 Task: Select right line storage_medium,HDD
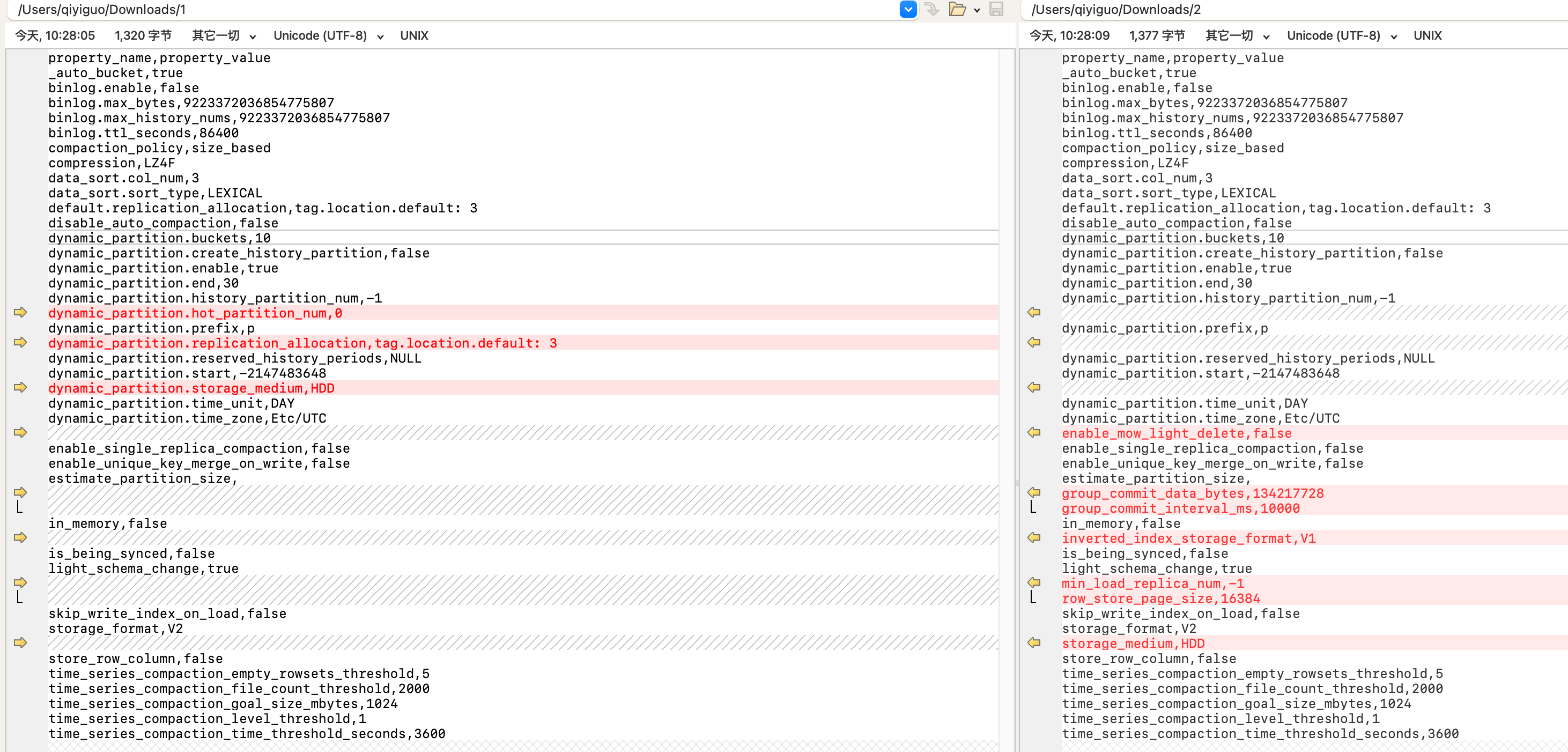point(1133,644)
